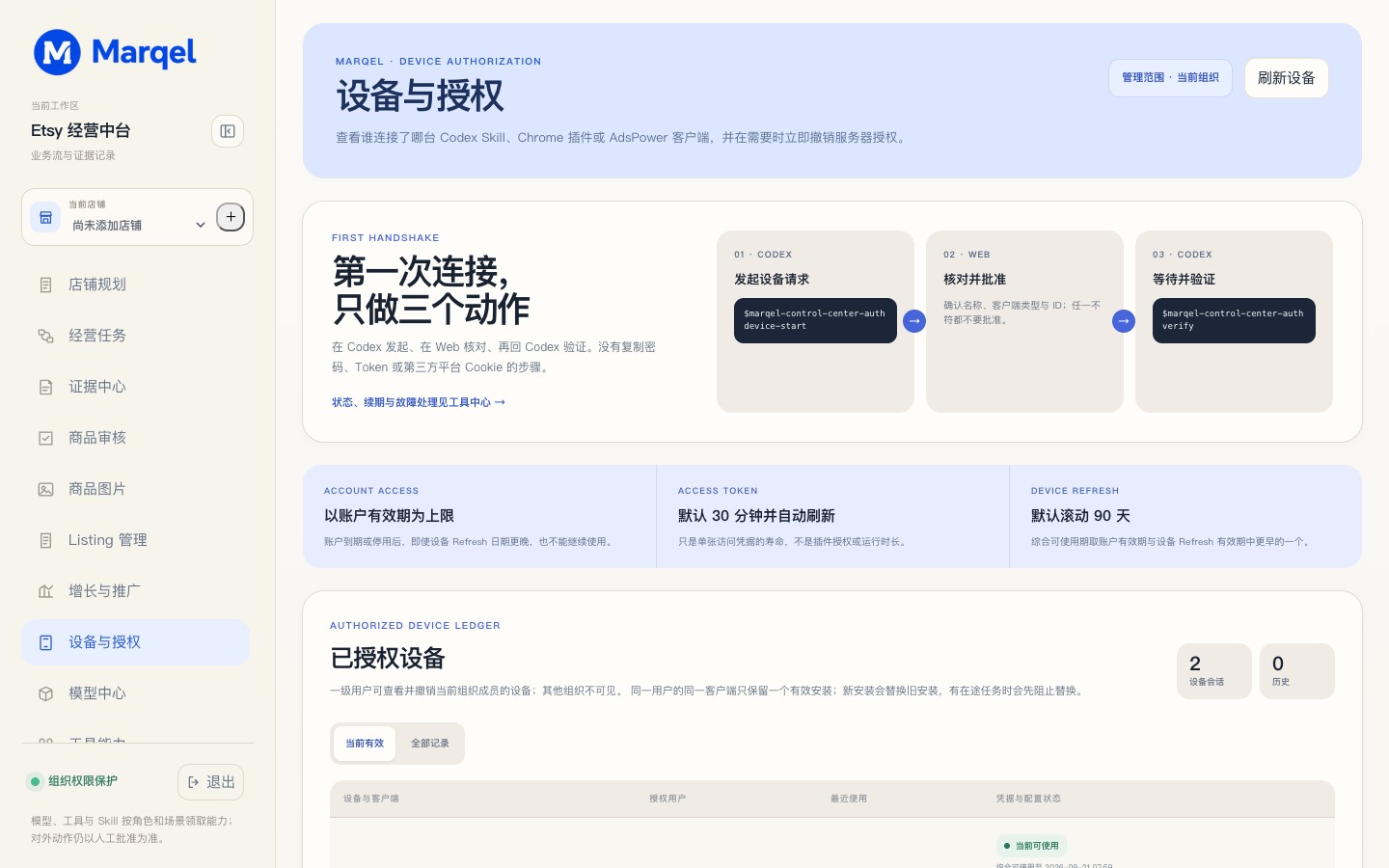Click the Etsy 经营中台 workspace name
The image size is (1389, 868).
81,130
